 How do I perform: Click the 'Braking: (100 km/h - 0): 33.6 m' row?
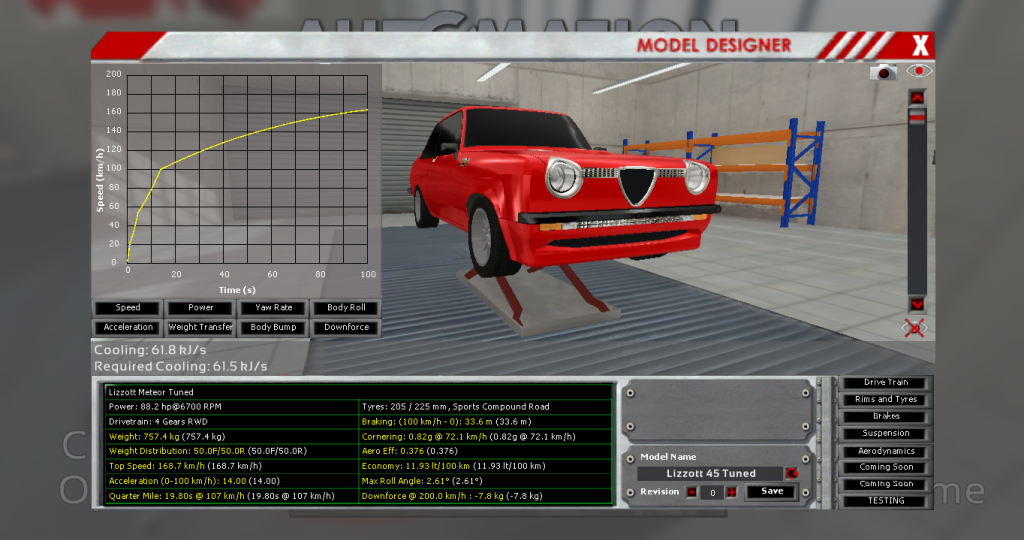pyautogui.click(x=486, y=422)
